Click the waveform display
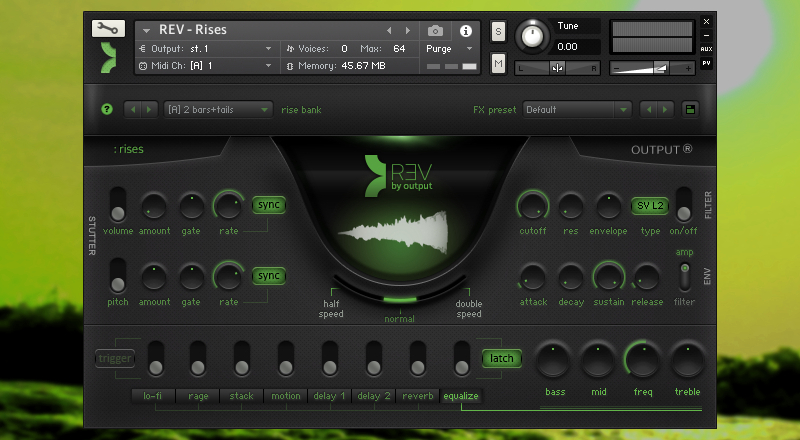This screenshot has height=440, width=800. [x=394, y=232]
